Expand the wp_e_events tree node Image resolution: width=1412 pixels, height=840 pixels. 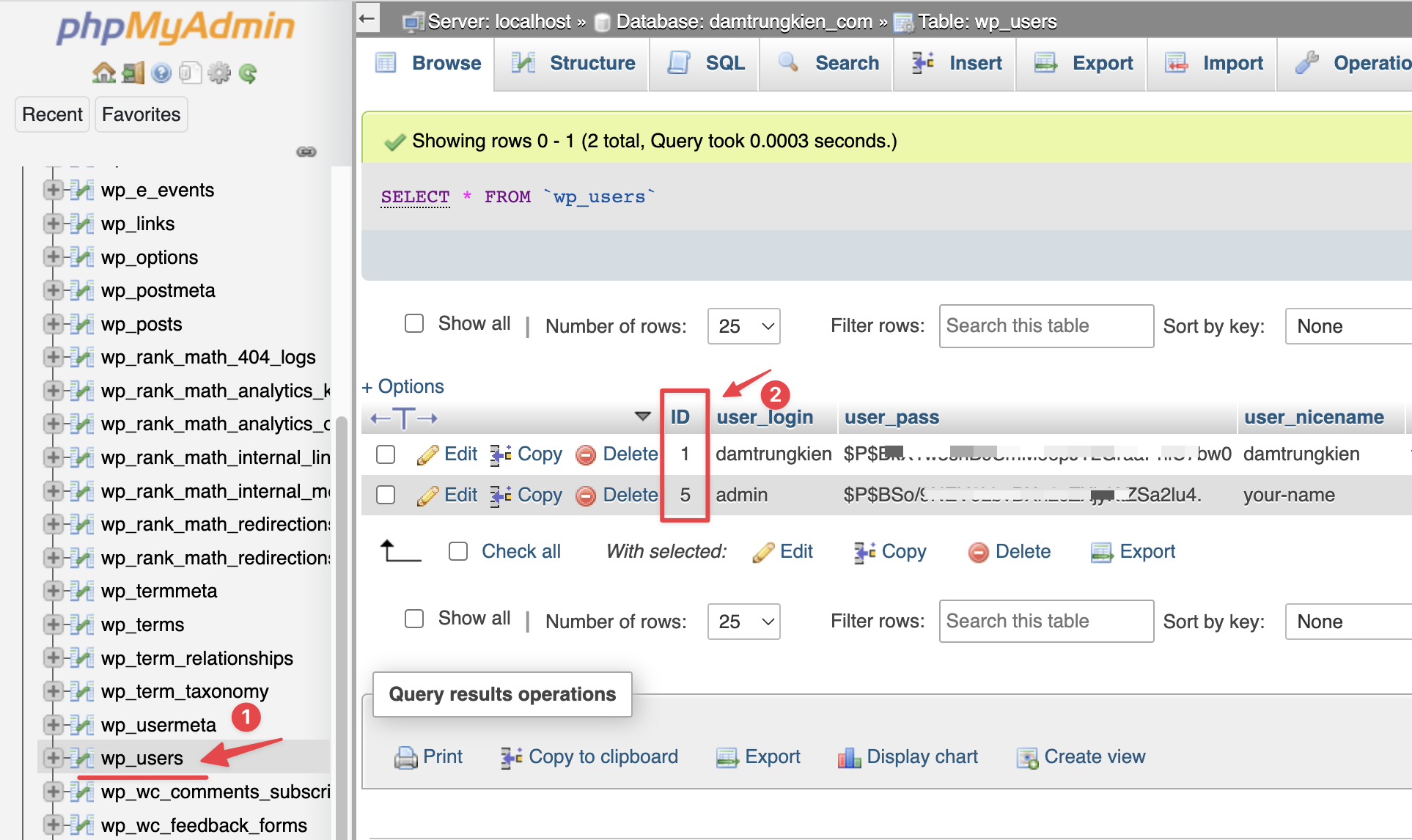pos(52,190)
